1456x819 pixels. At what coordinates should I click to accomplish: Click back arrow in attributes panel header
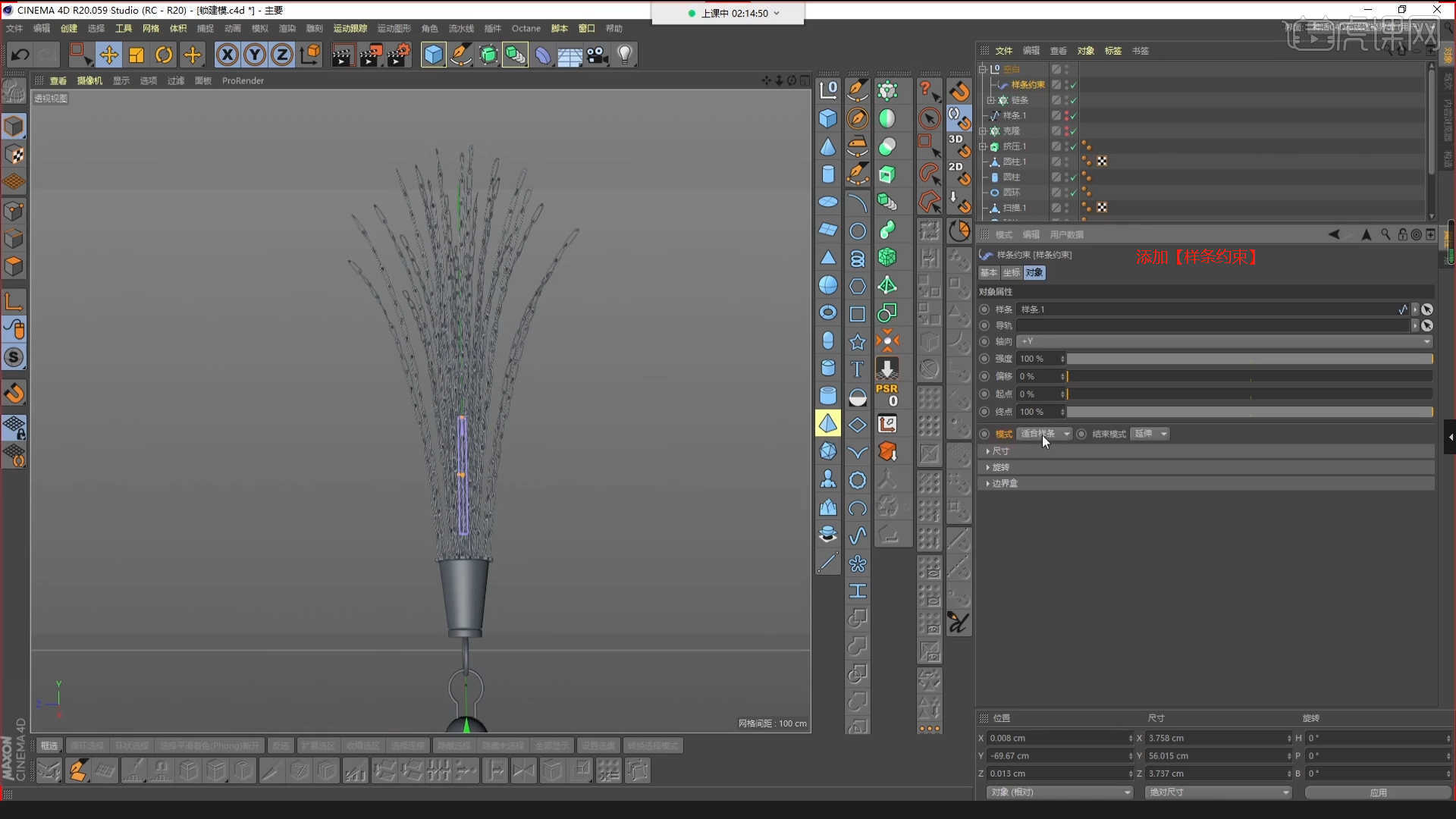[1334, 234]
